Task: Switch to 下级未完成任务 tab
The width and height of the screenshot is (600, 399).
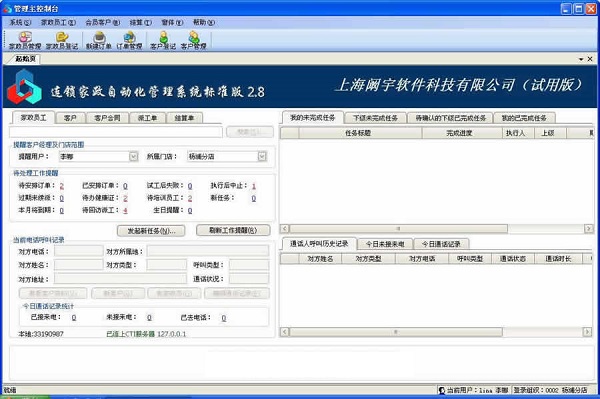Action: click(x=375, y=118)
